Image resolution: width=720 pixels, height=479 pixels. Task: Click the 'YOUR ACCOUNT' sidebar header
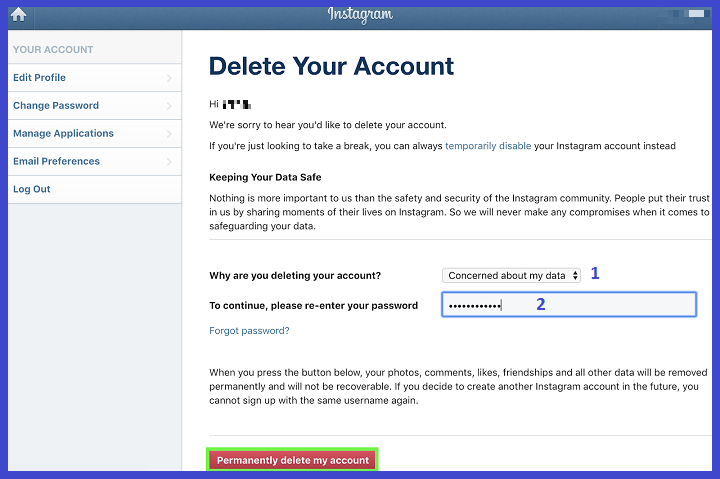coord(53,49)
